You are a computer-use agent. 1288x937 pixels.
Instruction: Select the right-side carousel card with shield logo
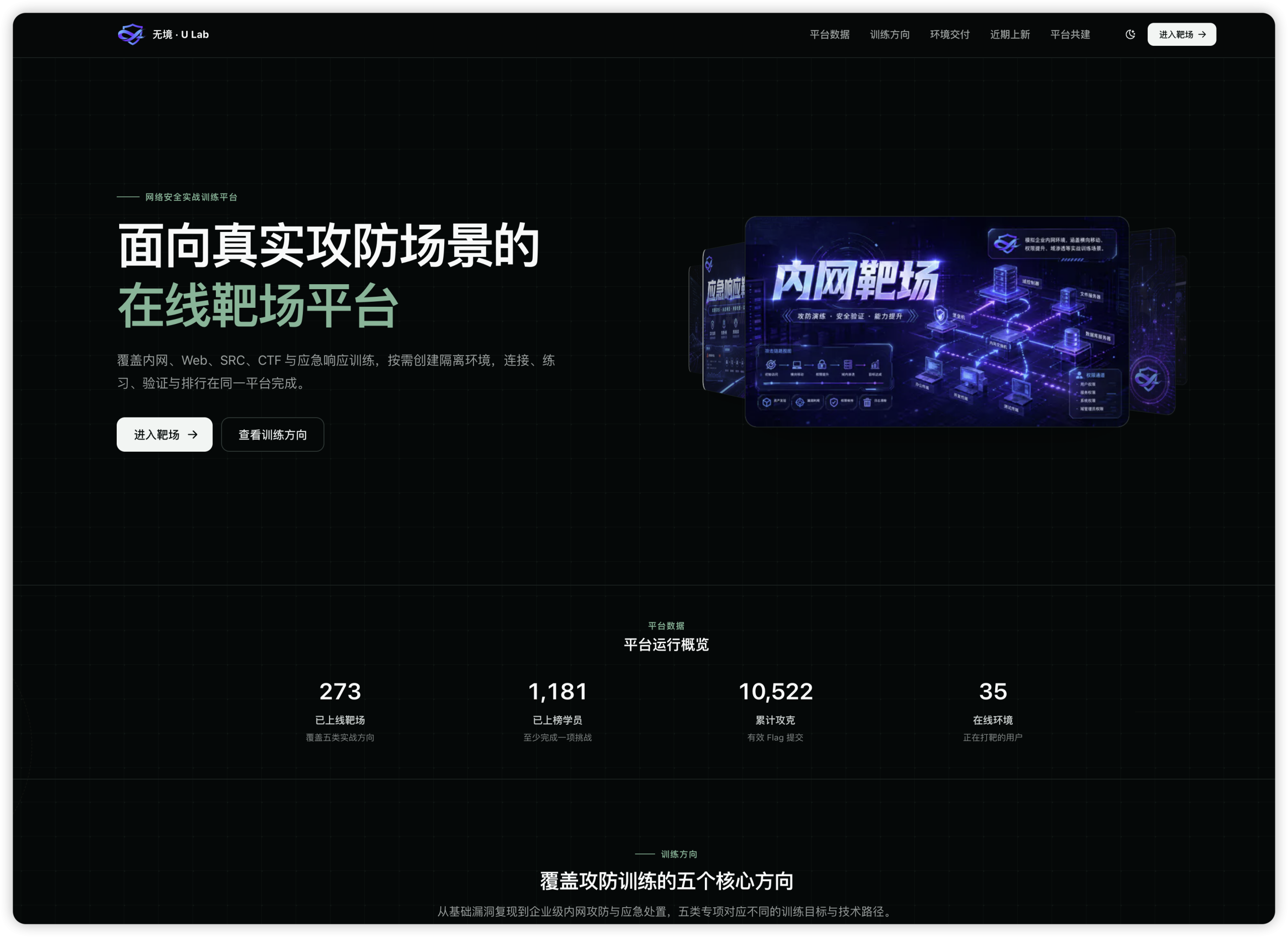[x=1152, y=321]
